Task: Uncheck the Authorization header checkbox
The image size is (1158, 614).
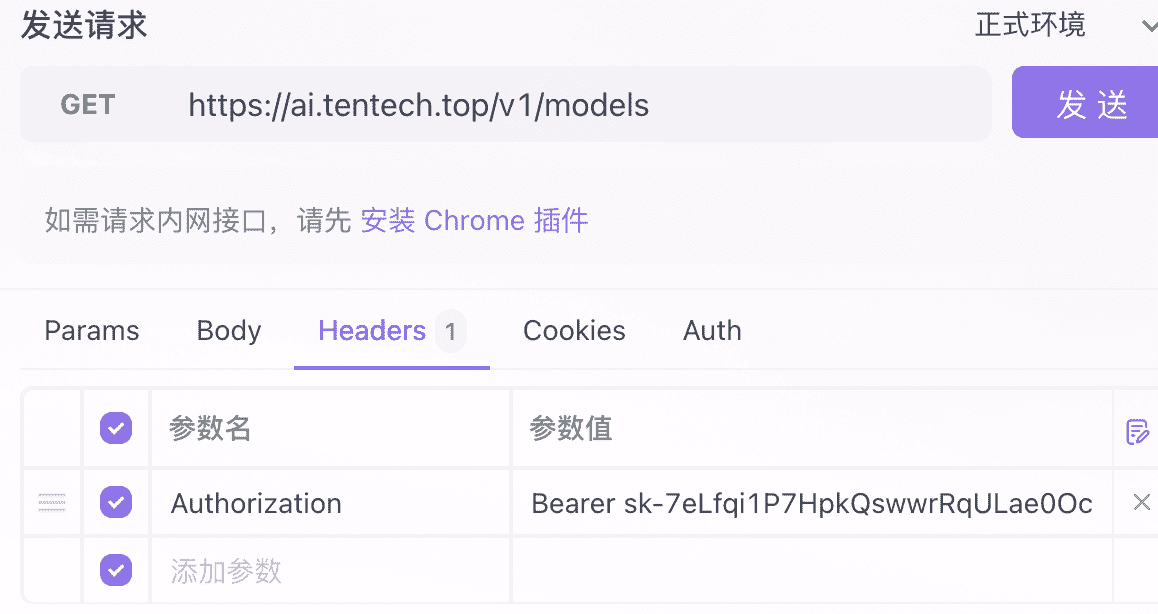Action: point(116,502)
